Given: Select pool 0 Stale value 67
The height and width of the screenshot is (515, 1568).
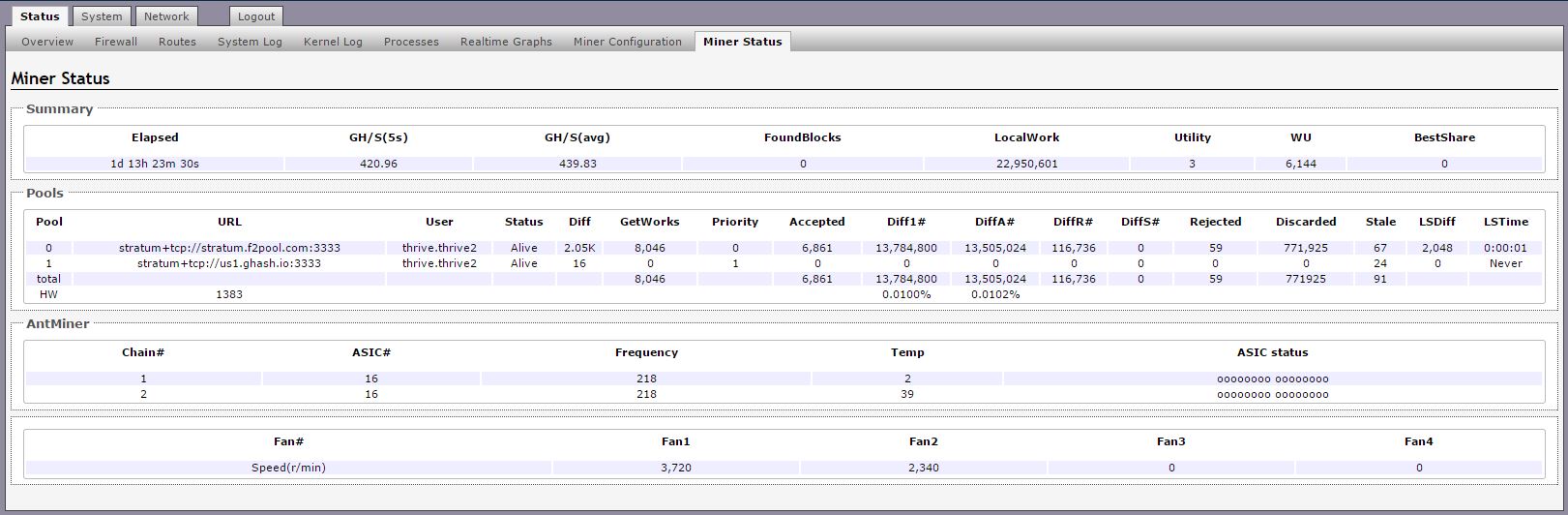Looking at the screenshot, I should [x=1380, y=248].
